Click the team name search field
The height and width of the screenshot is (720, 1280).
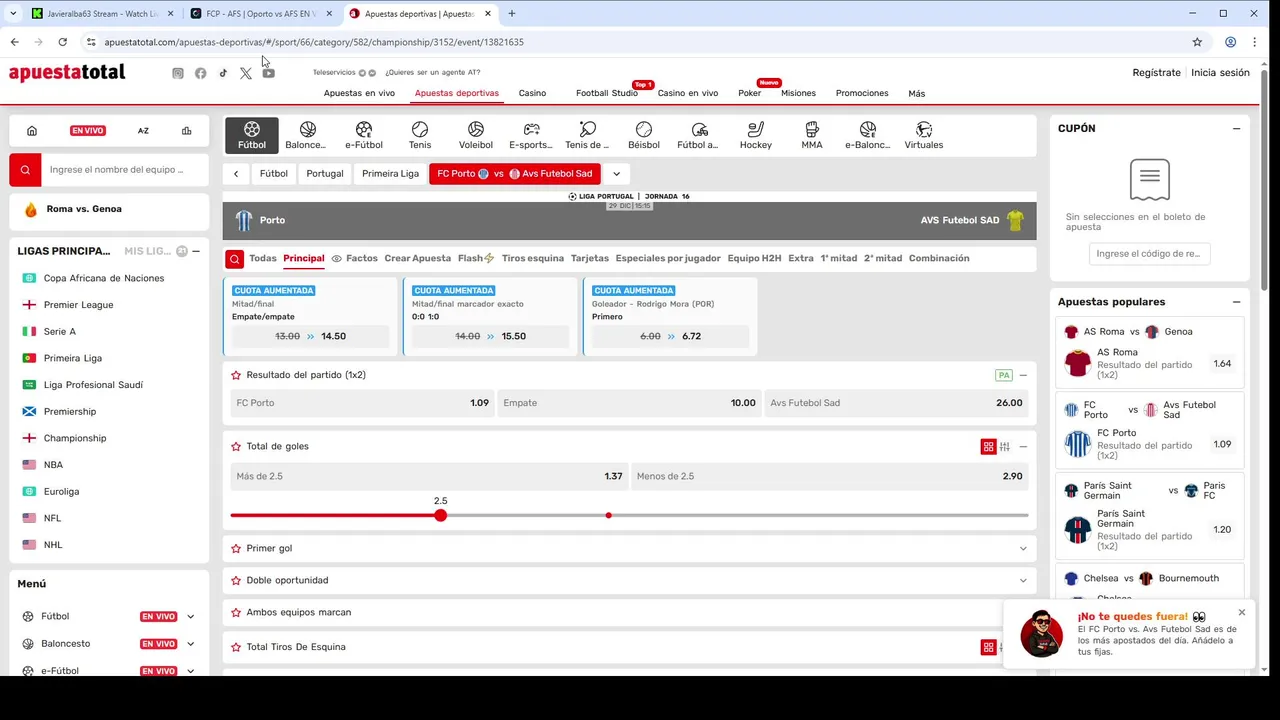(x=125, y=170)
